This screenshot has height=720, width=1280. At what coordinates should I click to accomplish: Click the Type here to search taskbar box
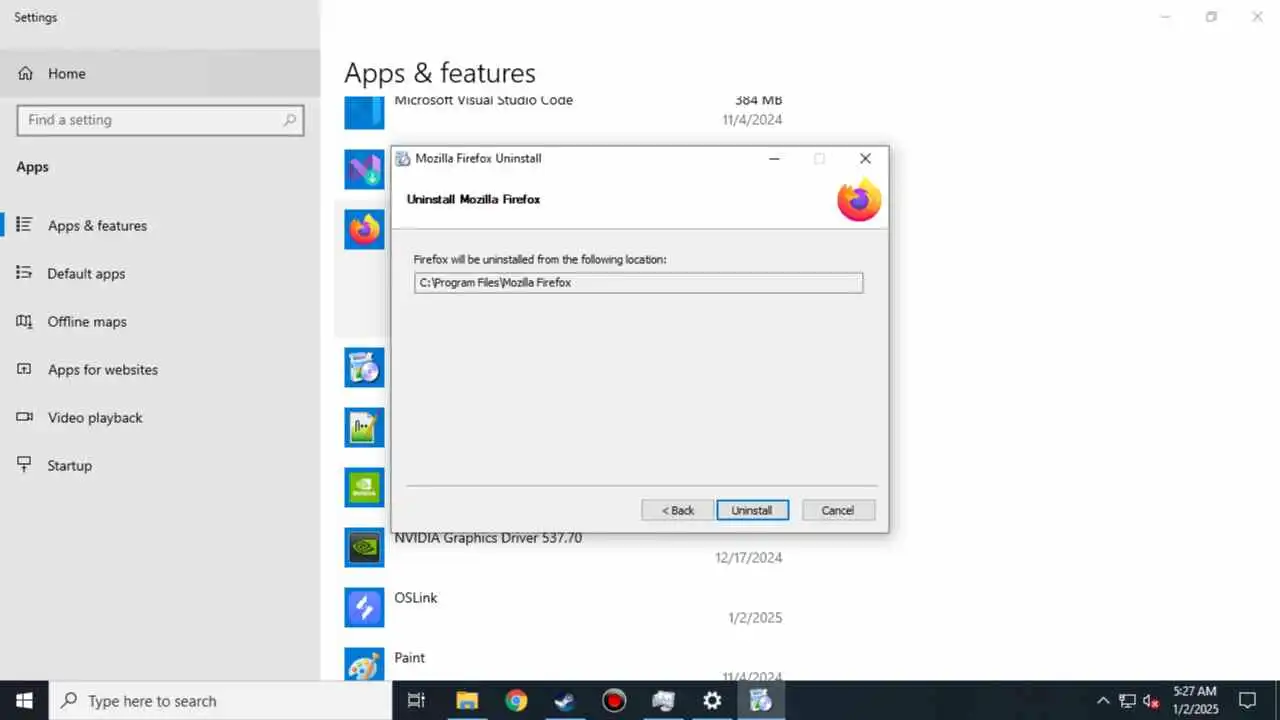tap(220, 701)
